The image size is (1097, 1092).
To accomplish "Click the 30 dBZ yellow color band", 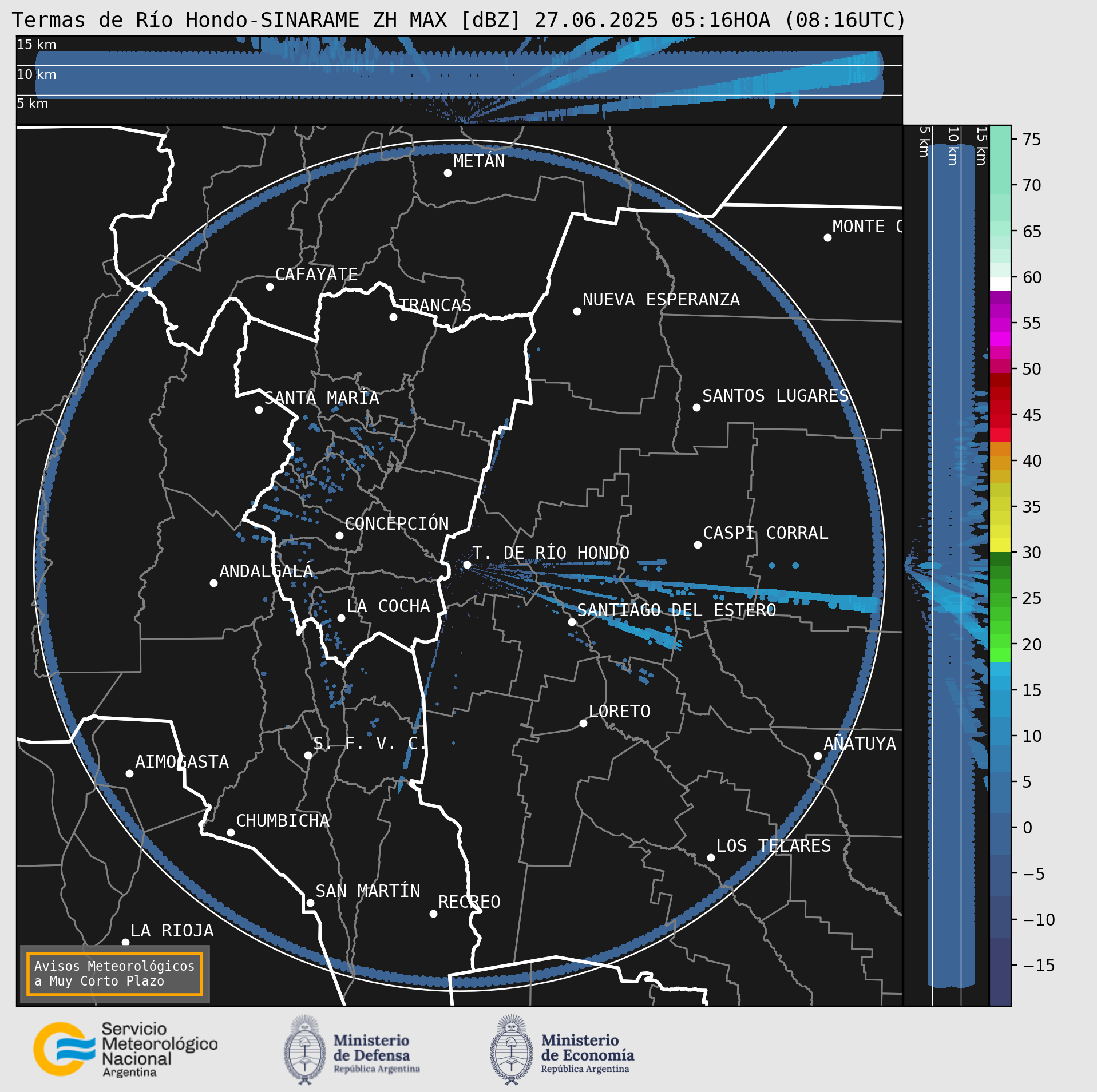I will coord(1000,545).
